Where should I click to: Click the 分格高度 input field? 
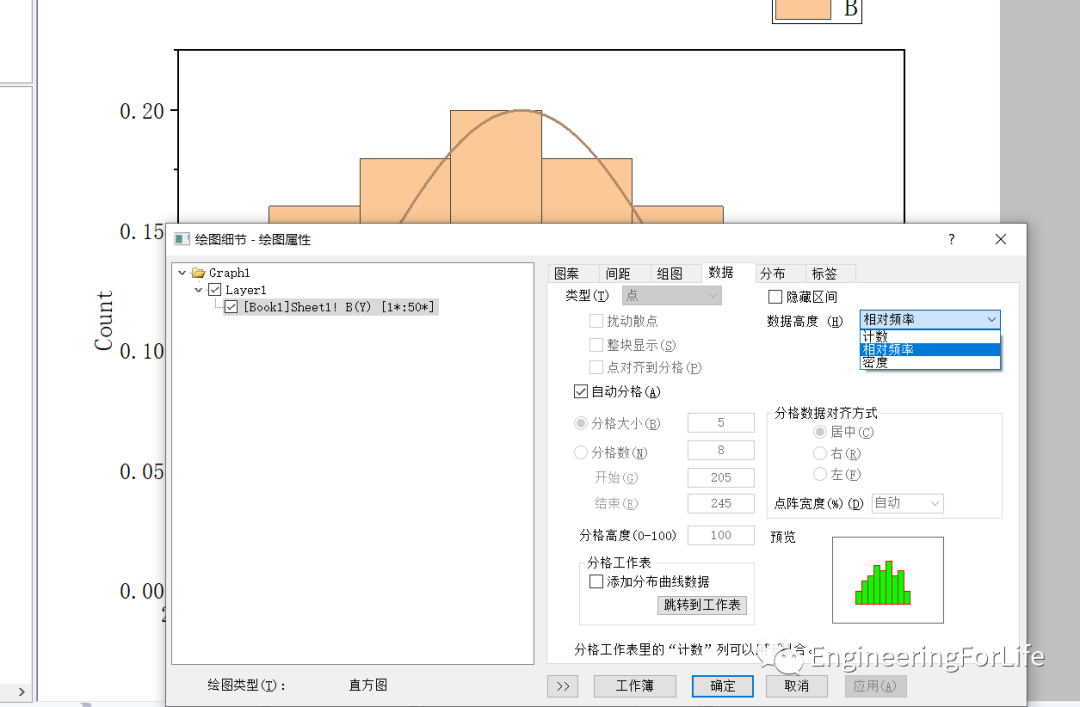point(721,535)
